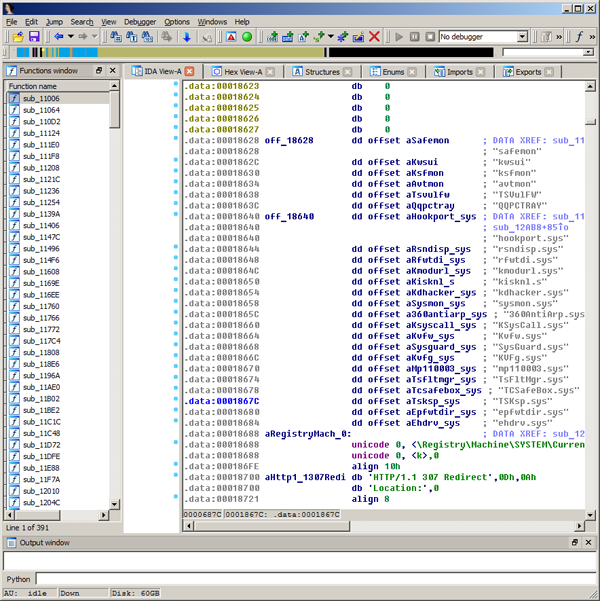Screen dimensions: 600x601
Task: Switch to the Imports tab
Action: coord(459,72)
